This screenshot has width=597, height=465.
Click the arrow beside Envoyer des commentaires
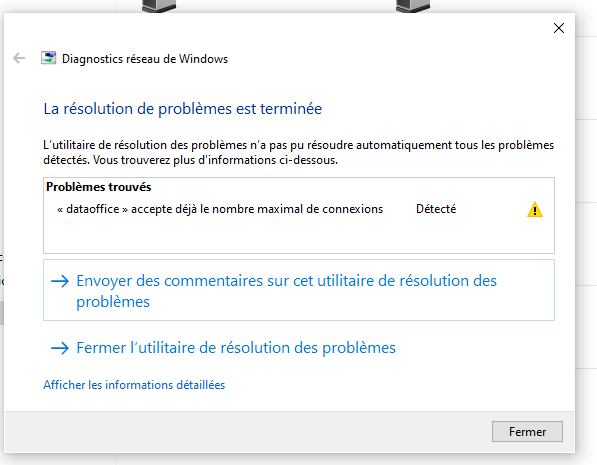(60, 281)
